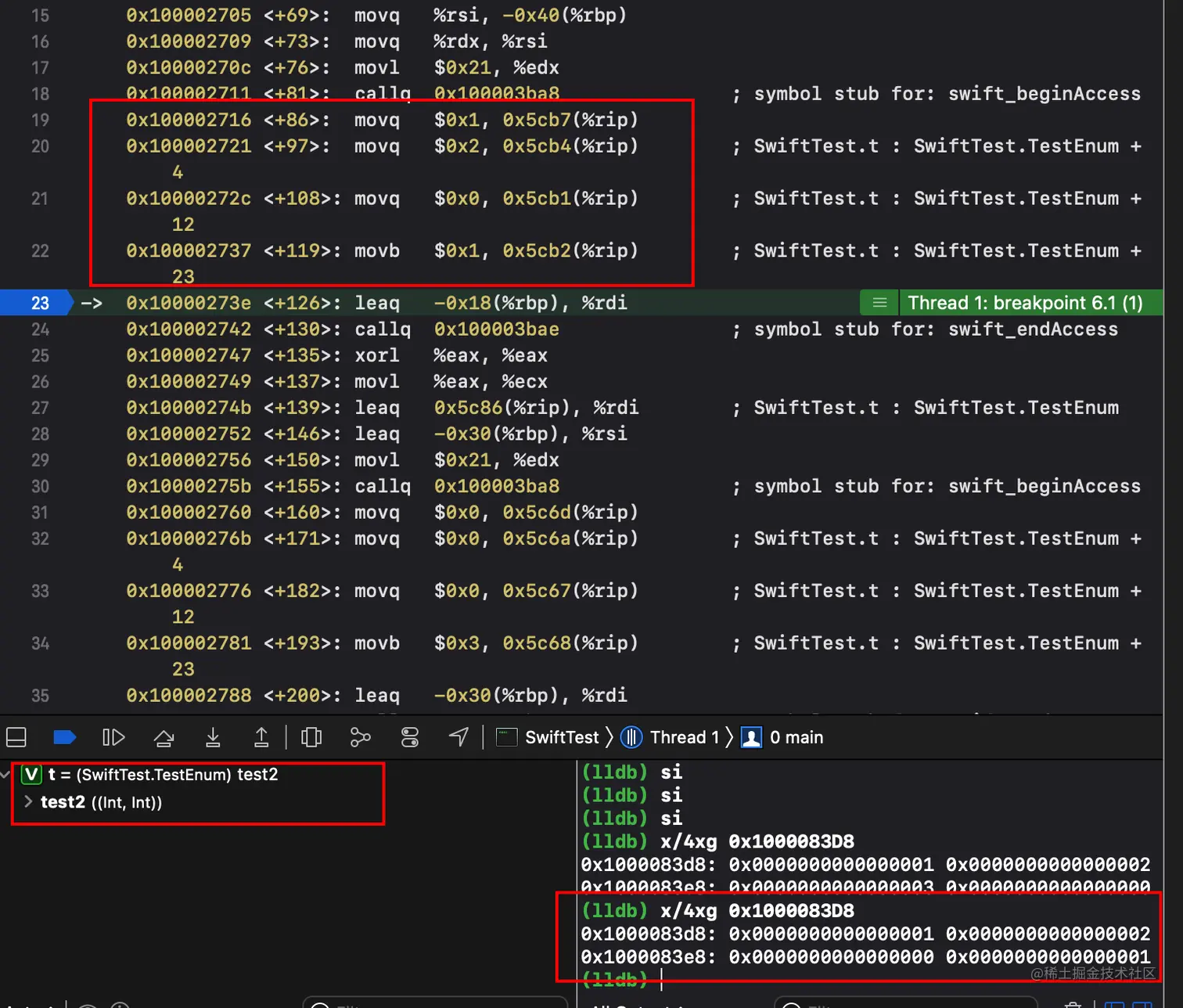
Task: Open the 0 main stack frame selector
Action: [782, 737]
